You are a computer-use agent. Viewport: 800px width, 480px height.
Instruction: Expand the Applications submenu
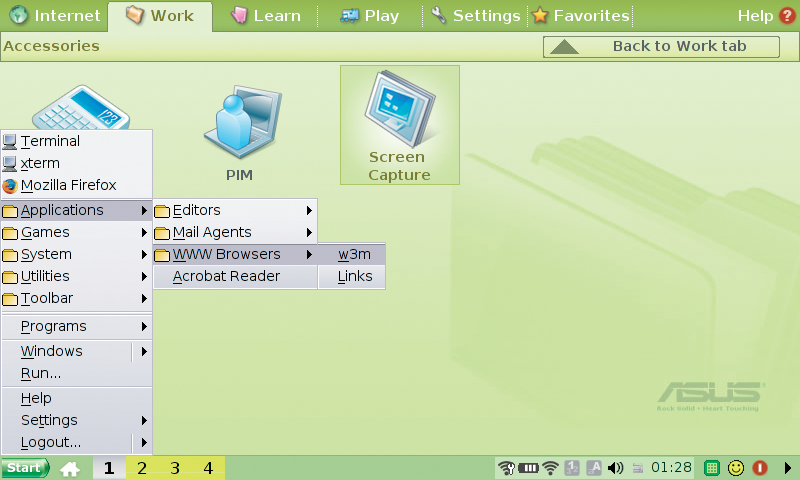tap(77, 210)
